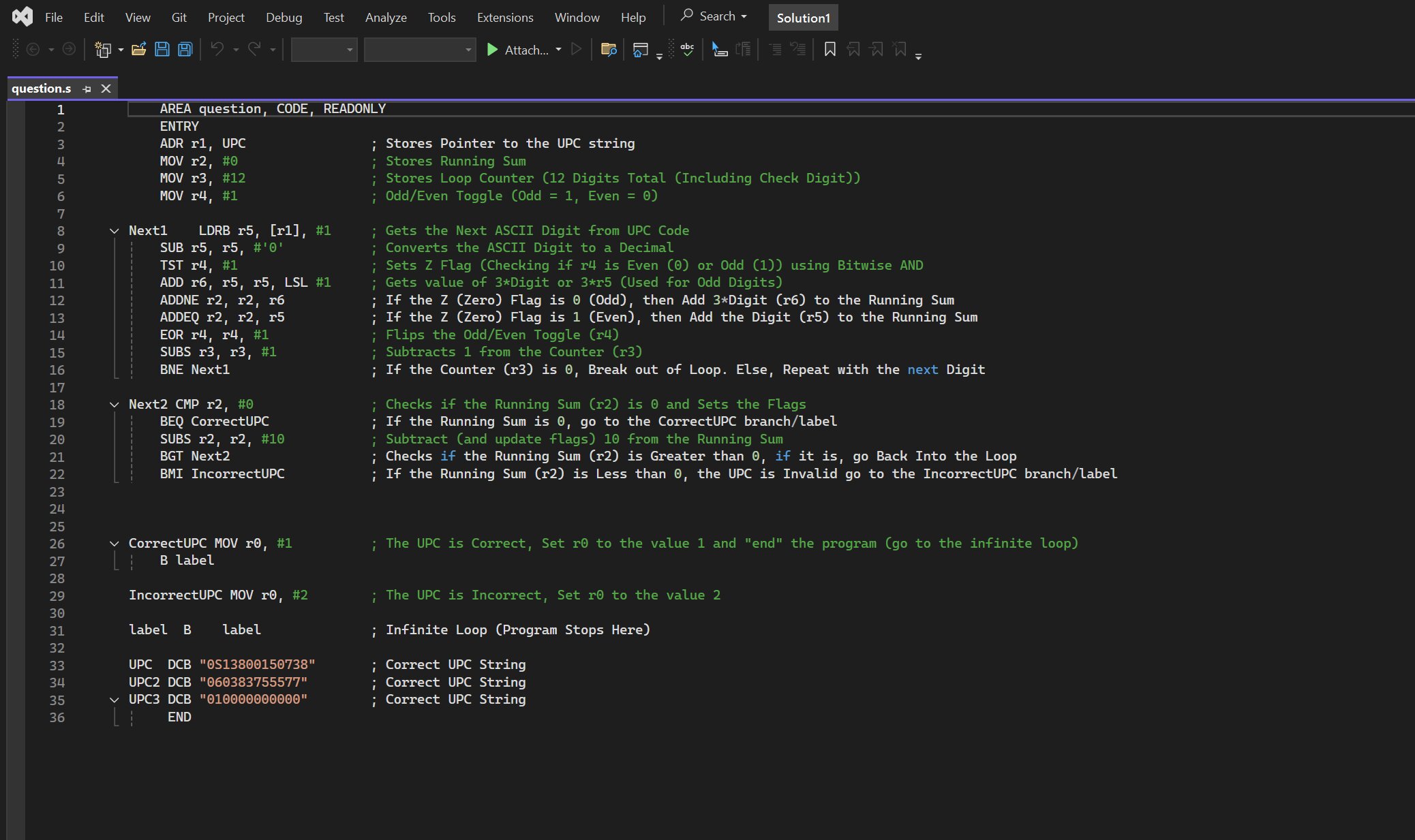
Task: Click the spell checker abc icon
Action: point(687,49)
